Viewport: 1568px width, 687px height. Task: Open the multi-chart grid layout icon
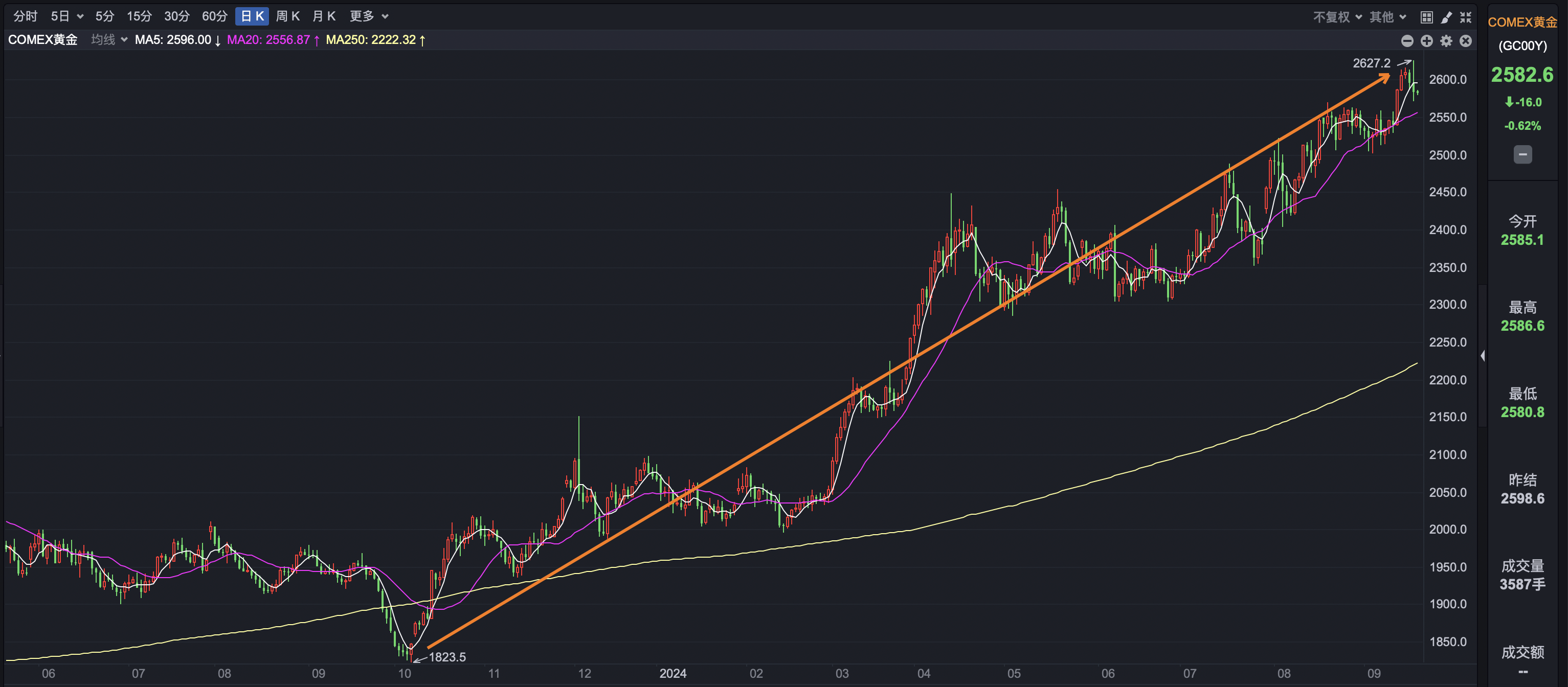[1426, 17]
